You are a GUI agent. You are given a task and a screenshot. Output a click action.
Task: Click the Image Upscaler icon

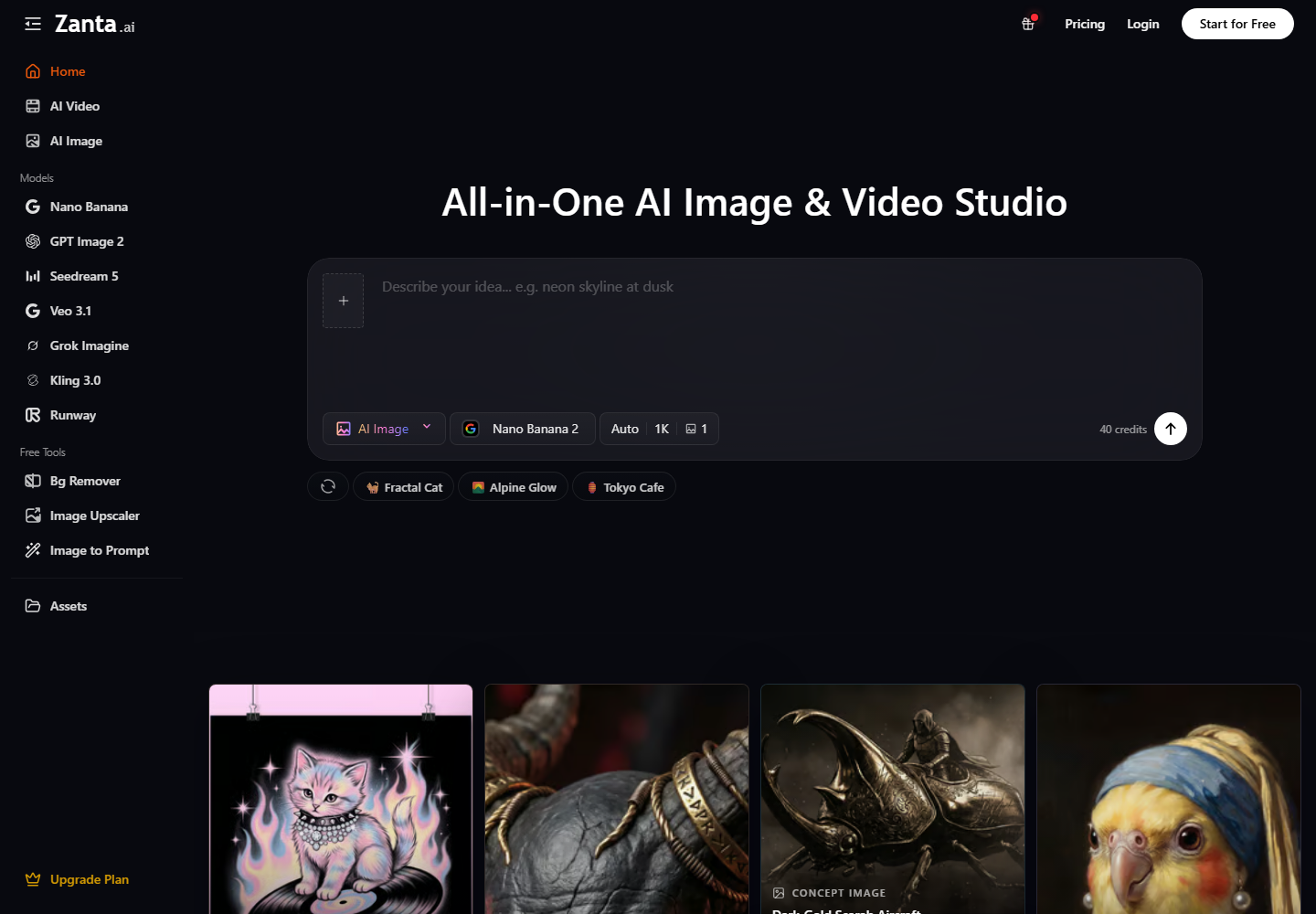[33, 515]
